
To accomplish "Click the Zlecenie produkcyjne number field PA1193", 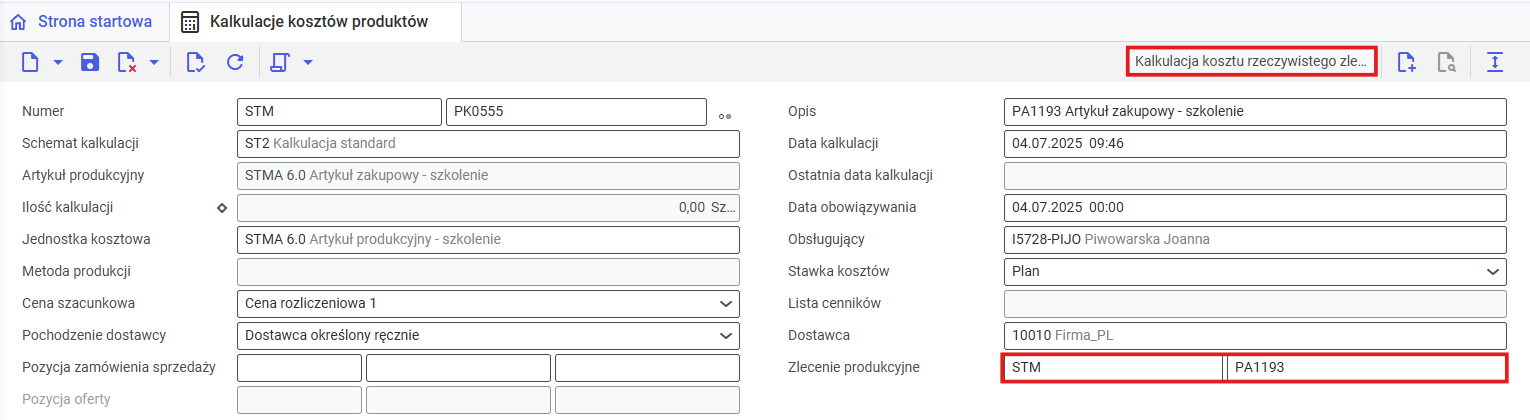I will click(1366, 367).
